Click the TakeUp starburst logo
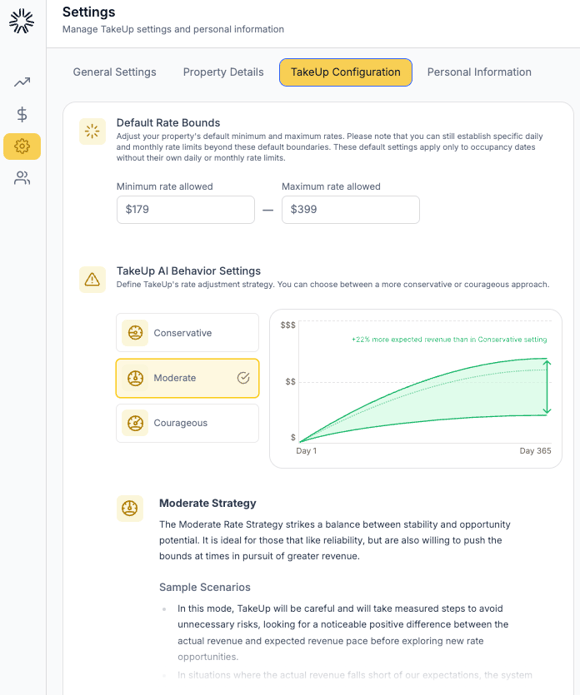This screenshot has width=580, height=695. click(21, 21)
